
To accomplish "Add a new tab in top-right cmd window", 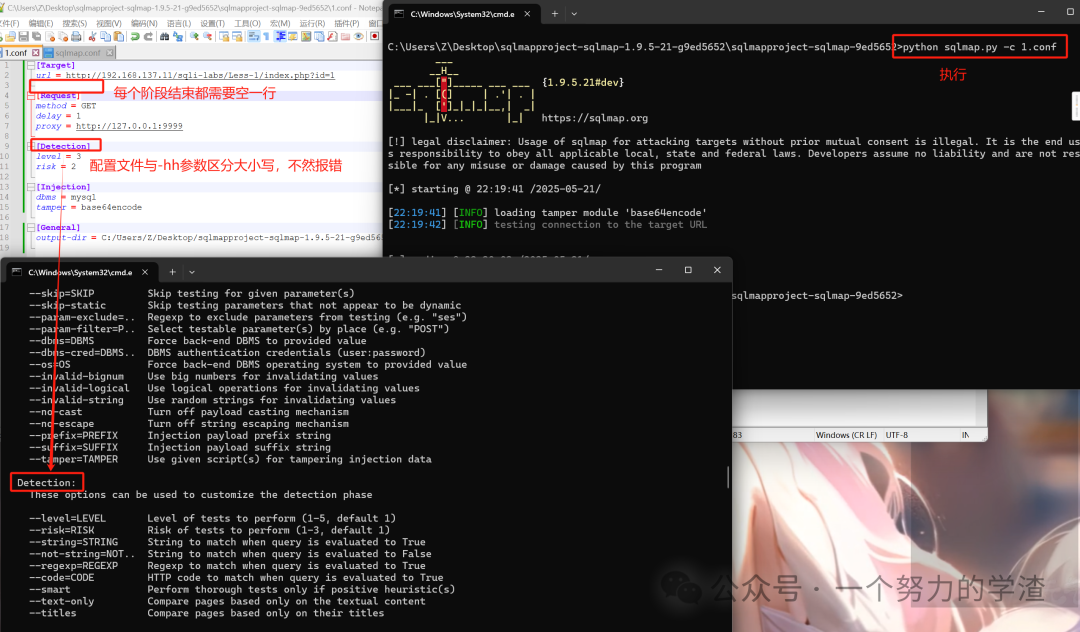I will click(554, 14).
